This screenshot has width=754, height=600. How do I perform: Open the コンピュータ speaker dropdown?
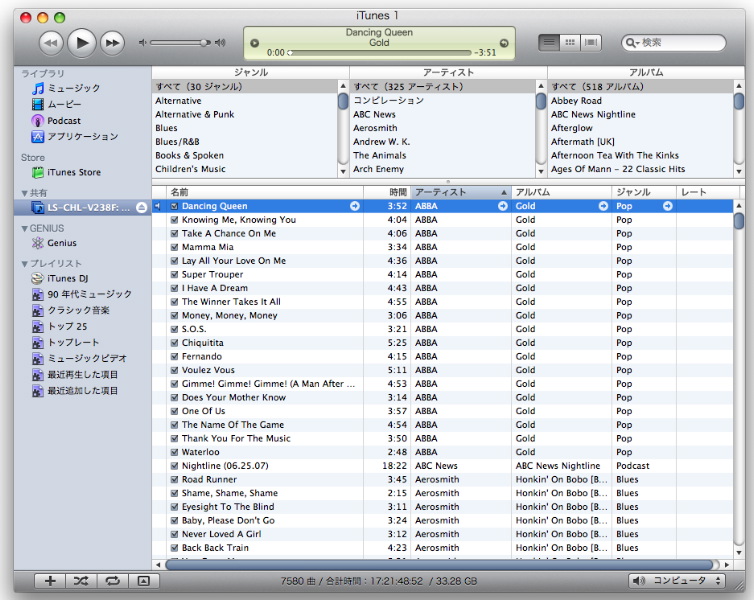[x=678, y=581]
